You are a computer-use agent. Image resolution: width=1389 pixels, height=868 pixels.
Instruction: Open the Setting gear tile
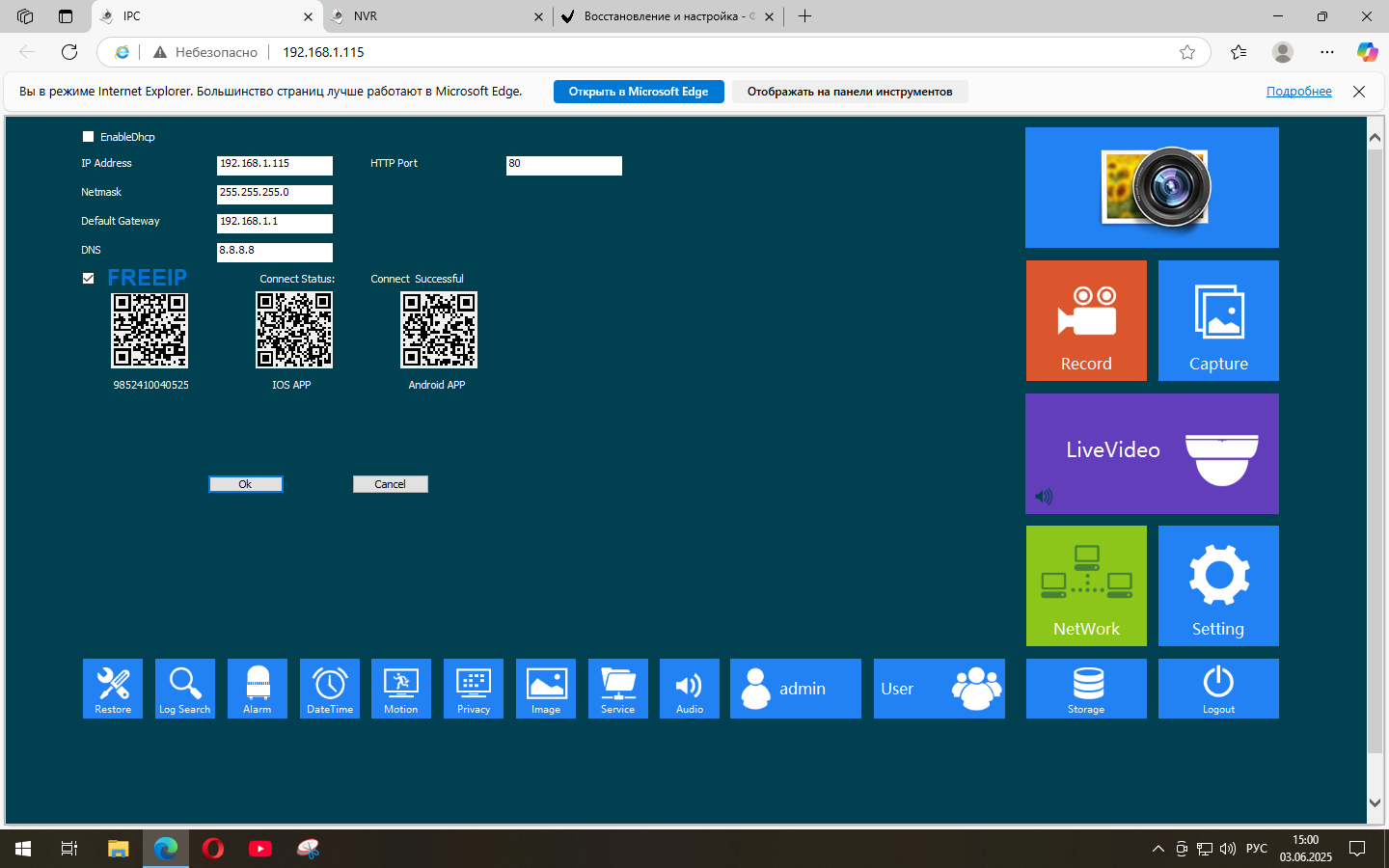1218,585
